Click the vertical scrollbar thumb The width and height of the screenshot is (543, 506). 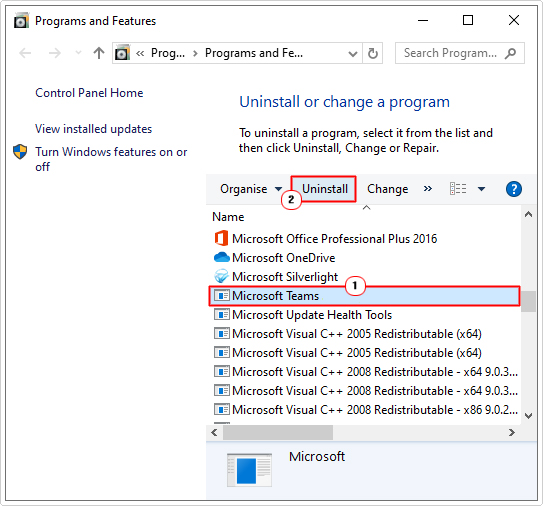pyautogui.click(x=528, y=302)
